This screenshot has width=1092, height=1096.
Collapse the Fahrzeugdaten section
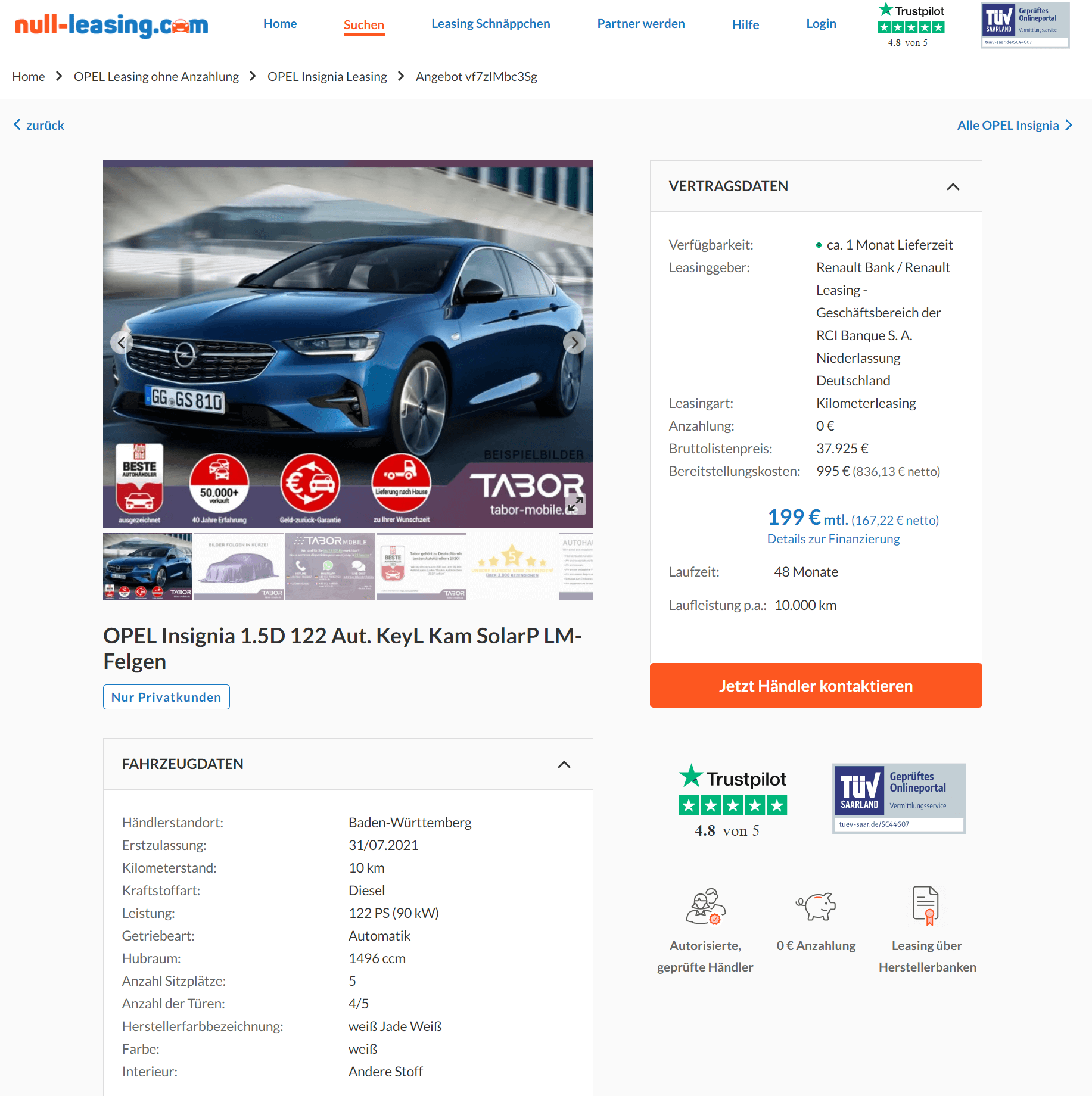point(564,764)
